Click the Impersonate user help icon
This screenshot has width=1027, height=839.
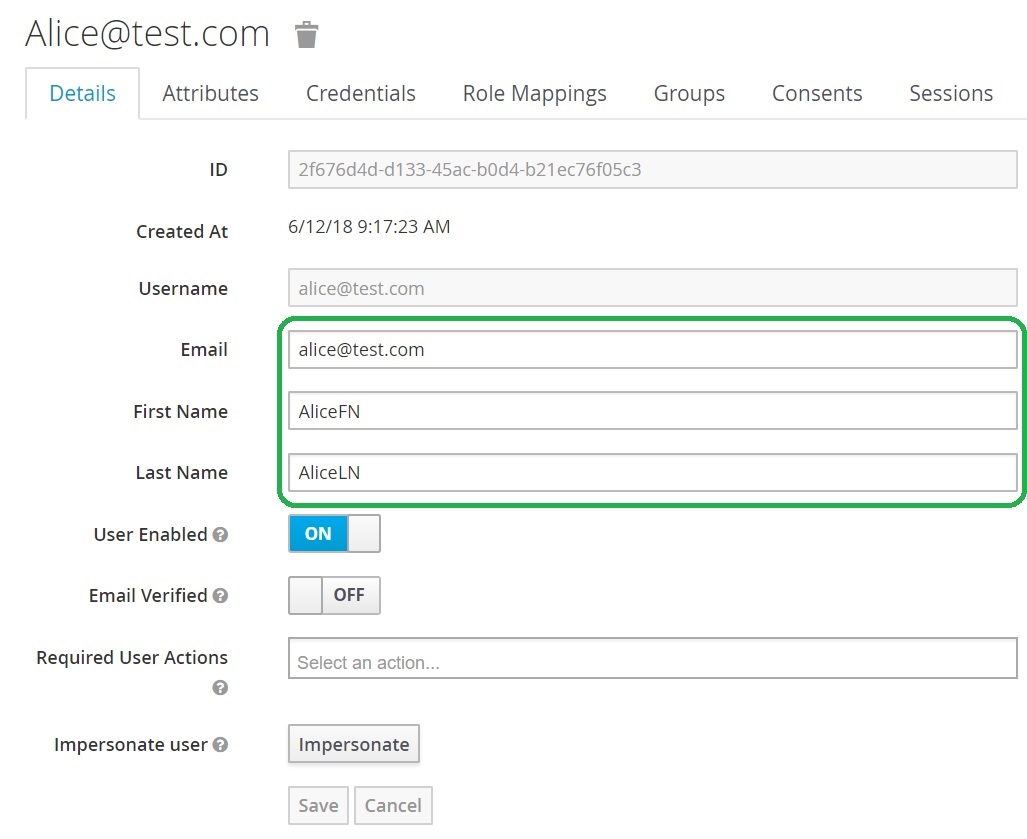tap(221, 745)
